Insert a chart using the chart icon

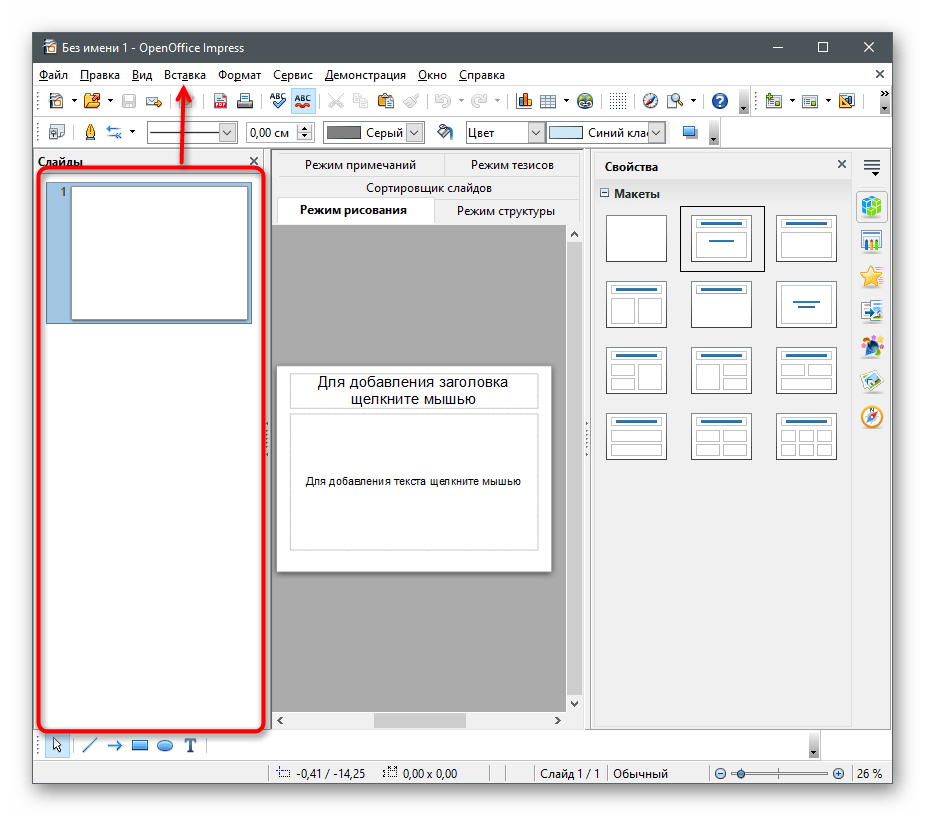click(x=524, y=101)
